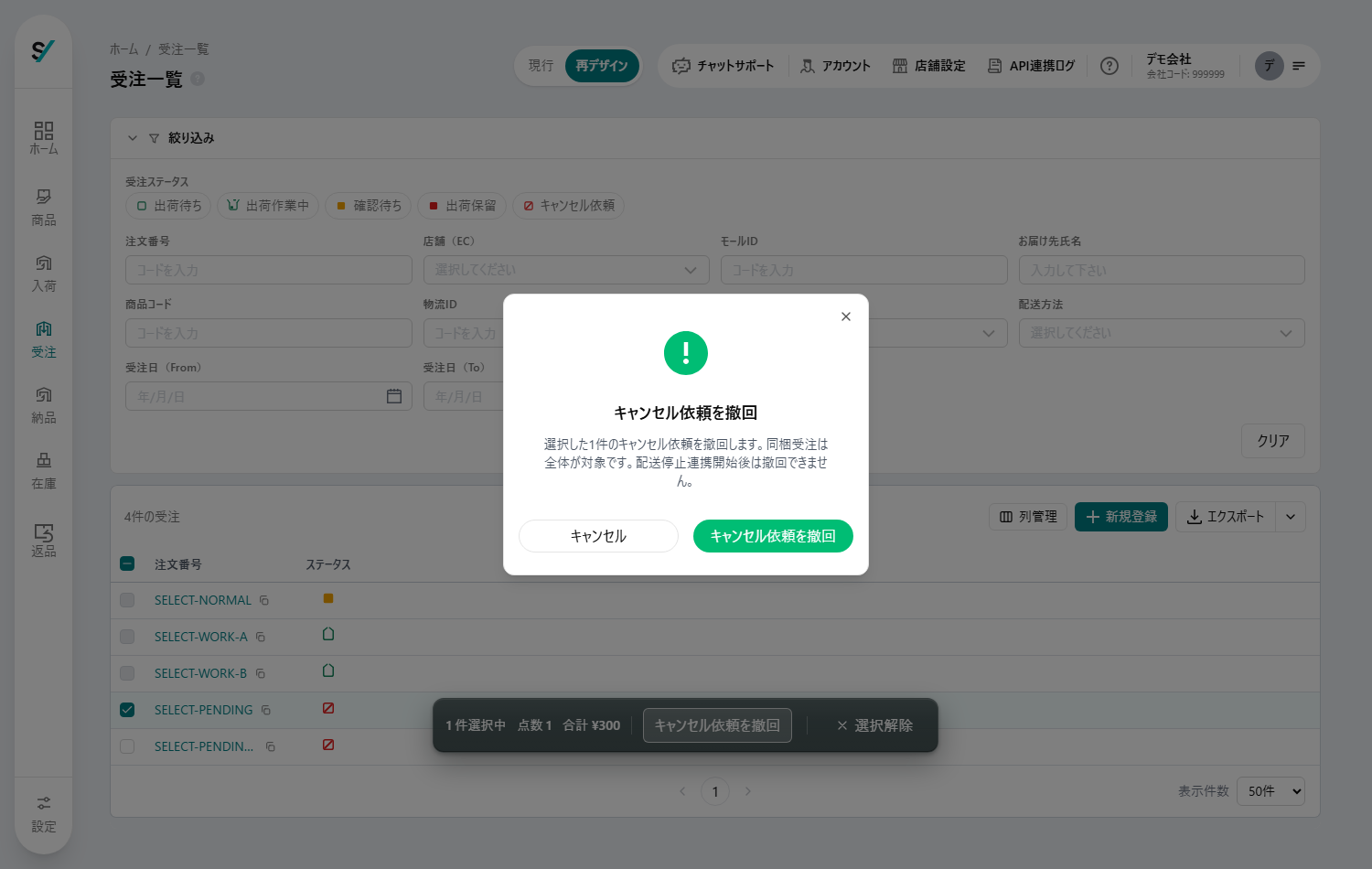Click info icon beside 受注一覧 title
This screenshot has width=1372, height=869.
click(x=198, y=79)
